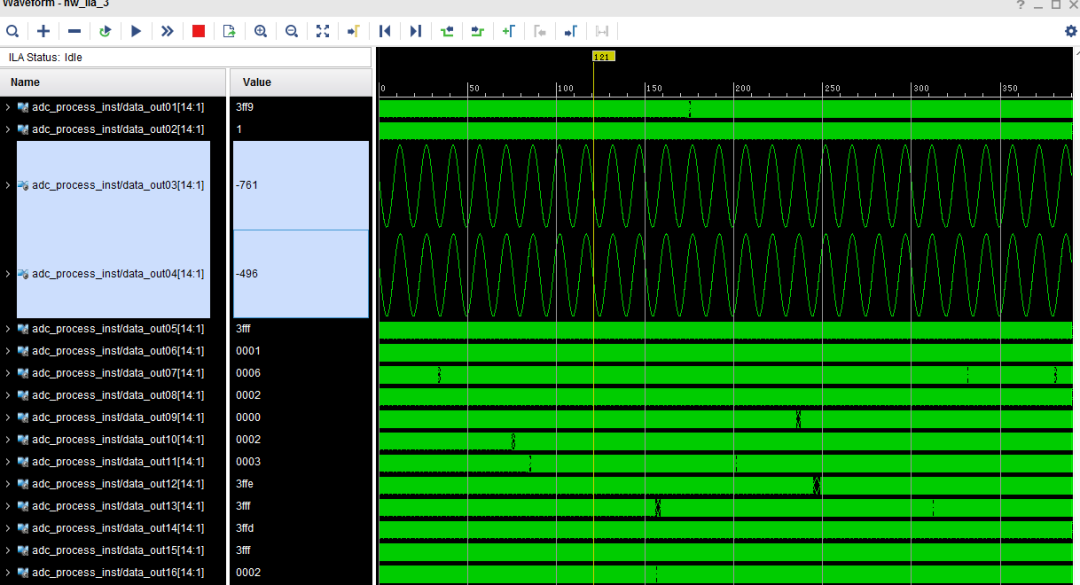The width and height of the screenshot is (1080, 585).
Task: Add a marker with the green plus icon
Action: click(508, 31)
